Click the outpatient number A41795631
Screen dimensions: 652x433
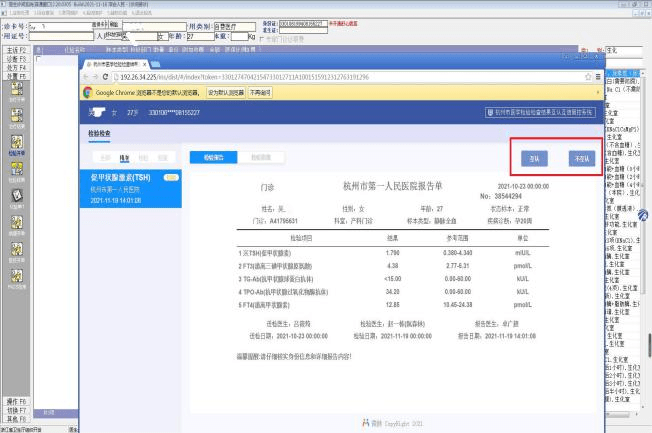tap(284, 221)
